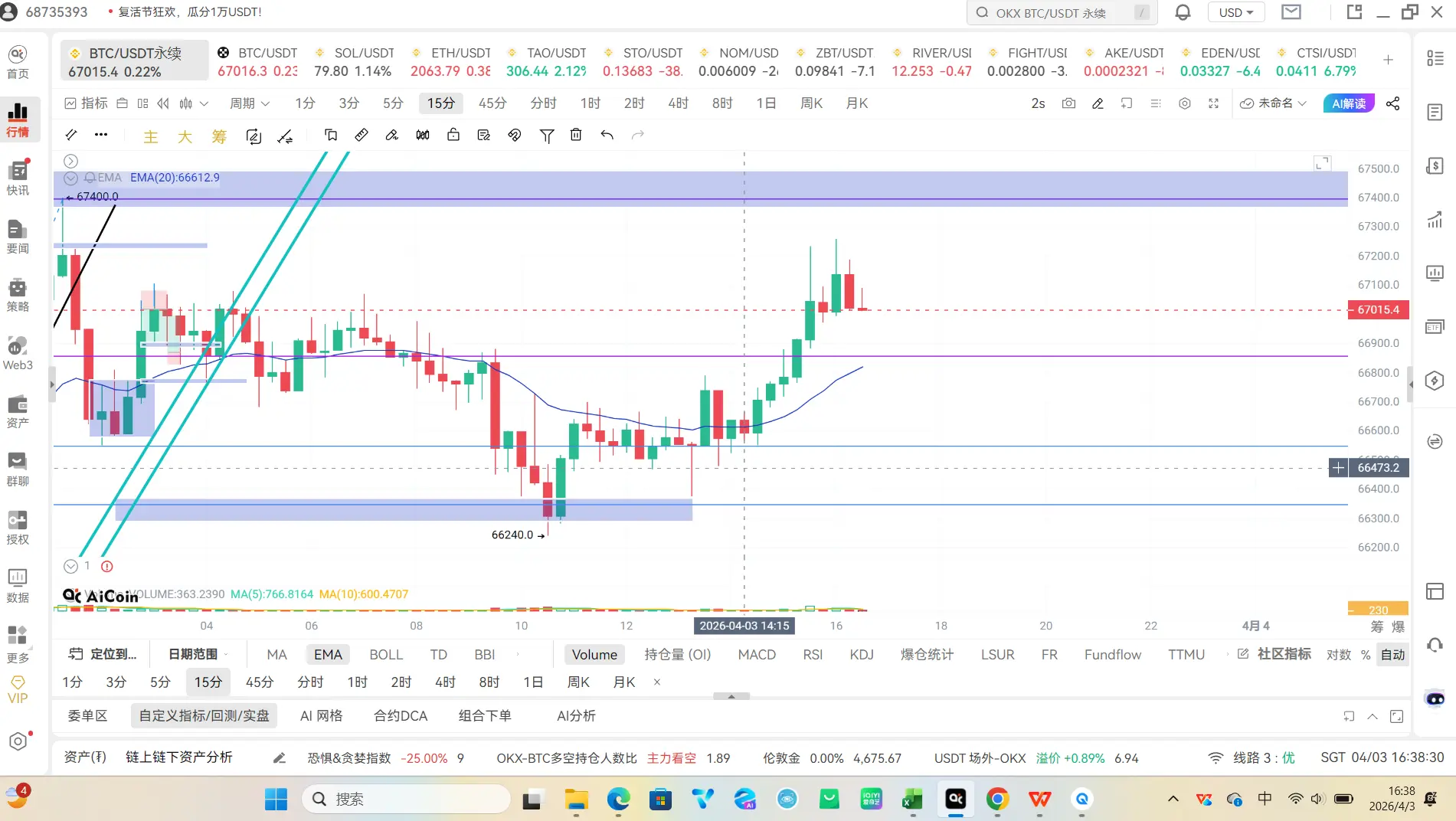The image size is (1456, 821).
Task: Toggle the BOLL indicator
Action: (x=386, y=655)
